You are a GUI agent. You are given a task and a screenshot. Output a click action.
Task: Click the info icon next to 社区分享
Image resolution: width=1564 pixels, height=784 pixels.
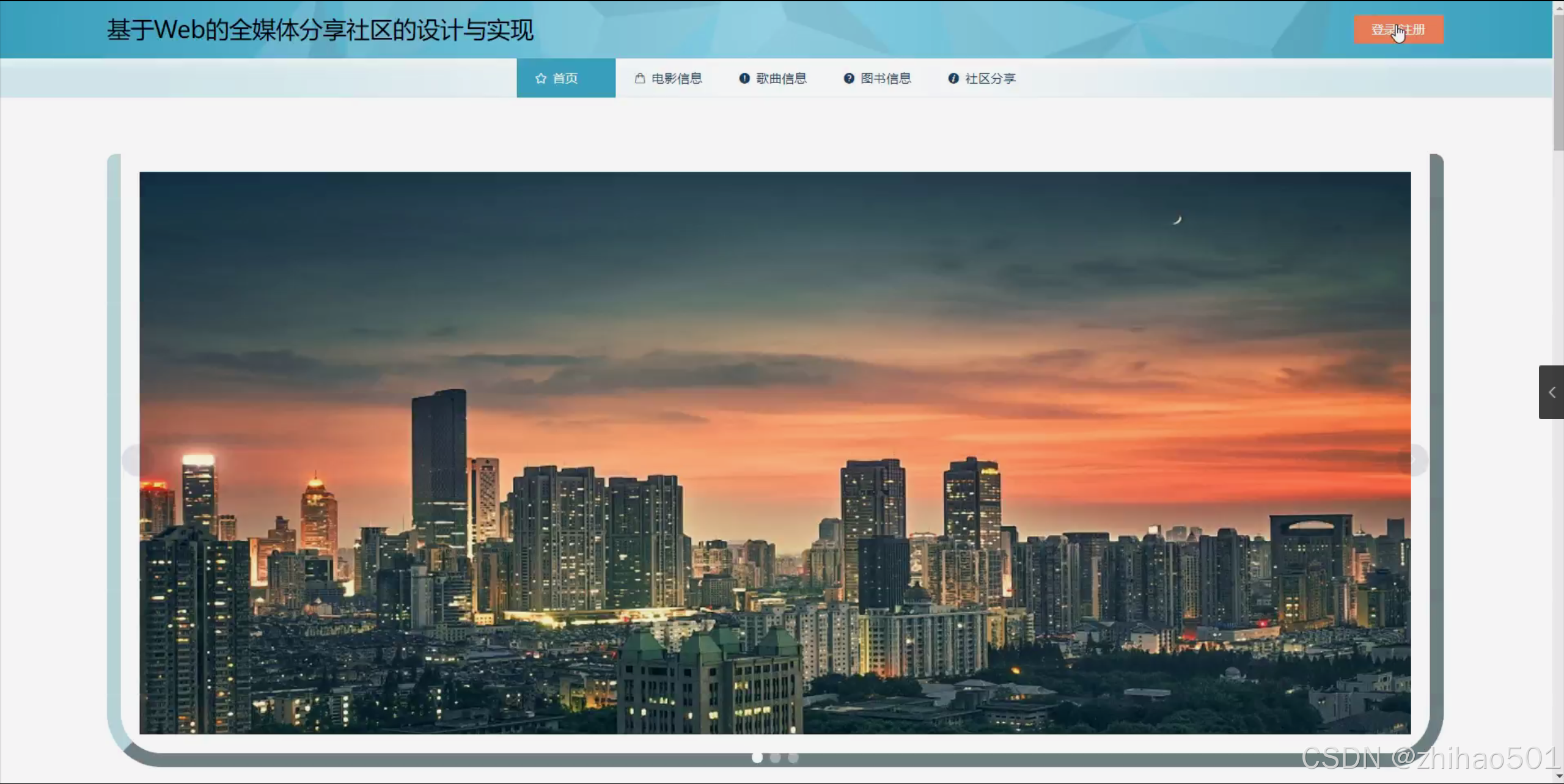[953, 78]
